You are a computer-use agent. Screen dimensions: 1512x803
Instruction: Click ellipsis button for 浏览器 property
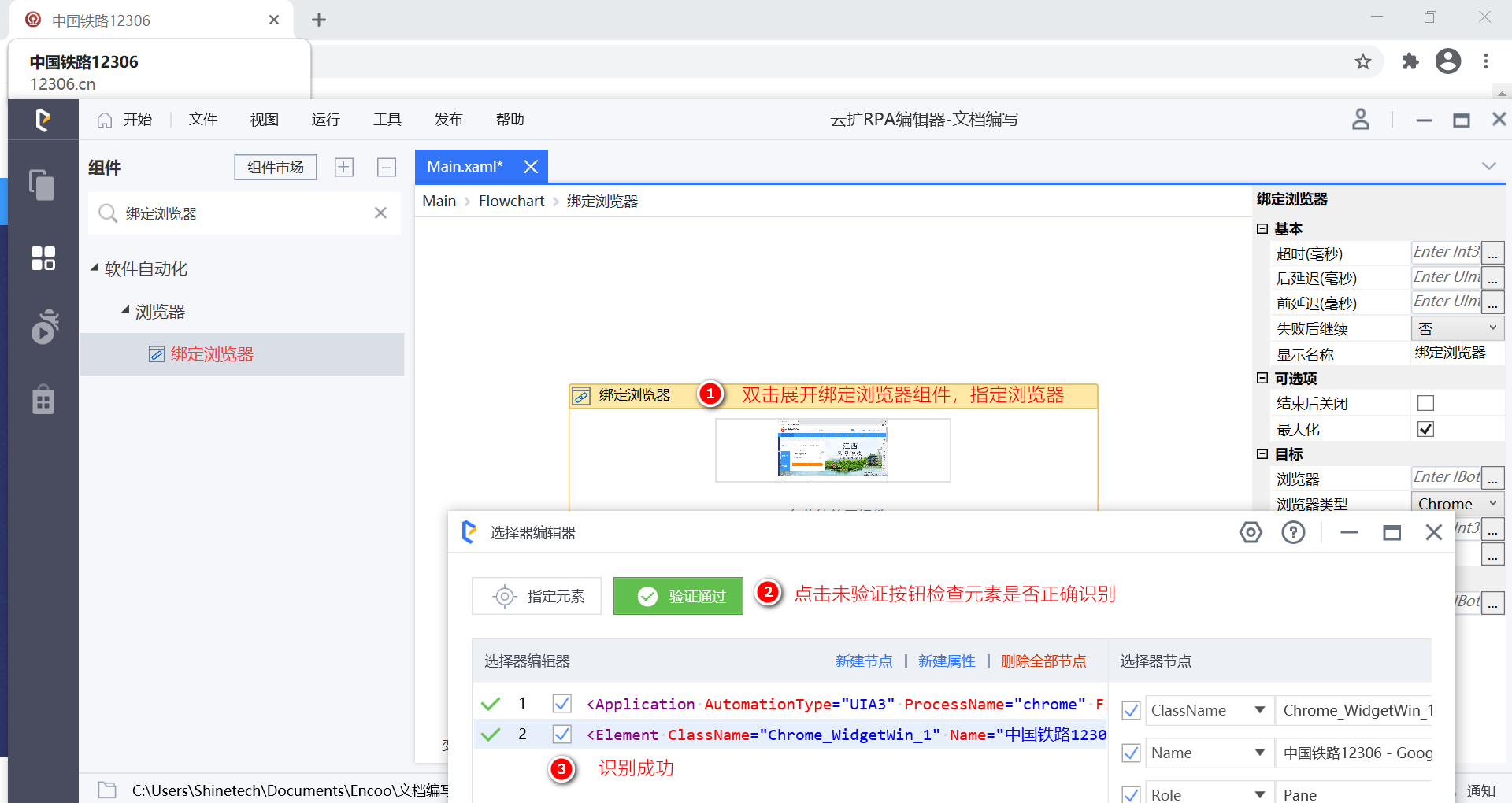tap(1493, 478)
